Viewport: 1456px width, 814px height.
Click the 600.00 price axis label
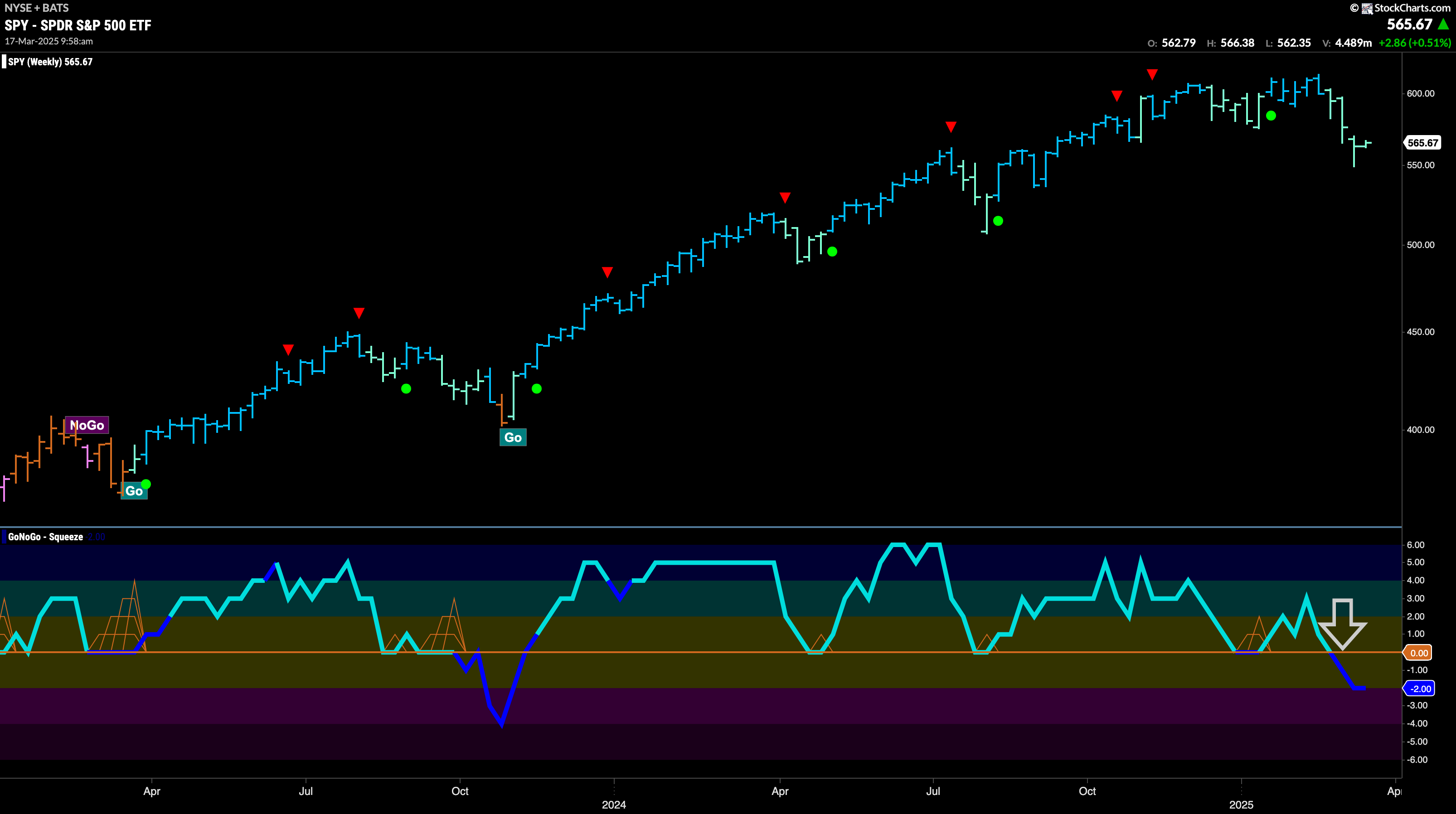coord(1420,93)
